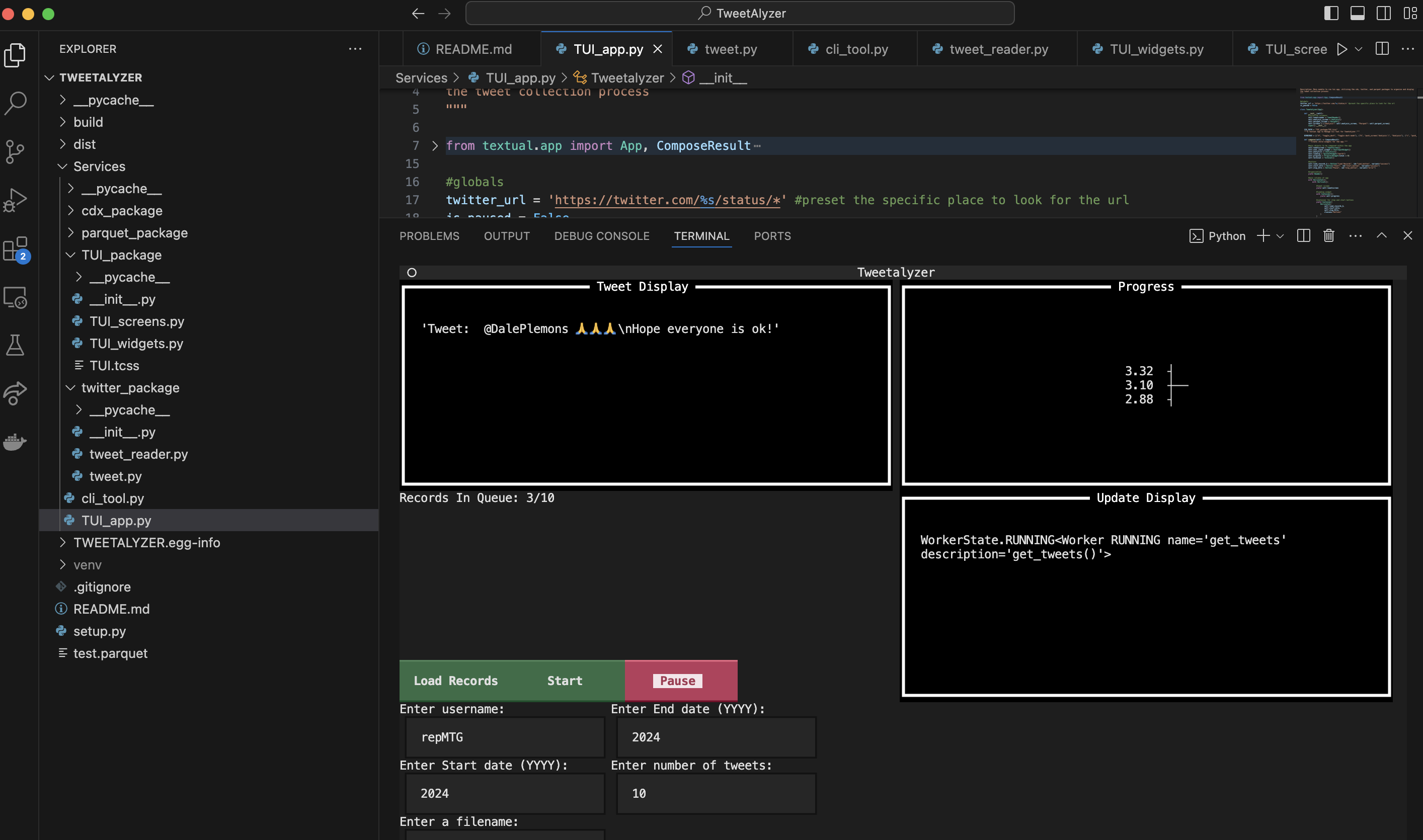Image resolution: width=1423 pixels, height=840 pixels.
Task: Open the Source Control view
Action: point(15,151)
